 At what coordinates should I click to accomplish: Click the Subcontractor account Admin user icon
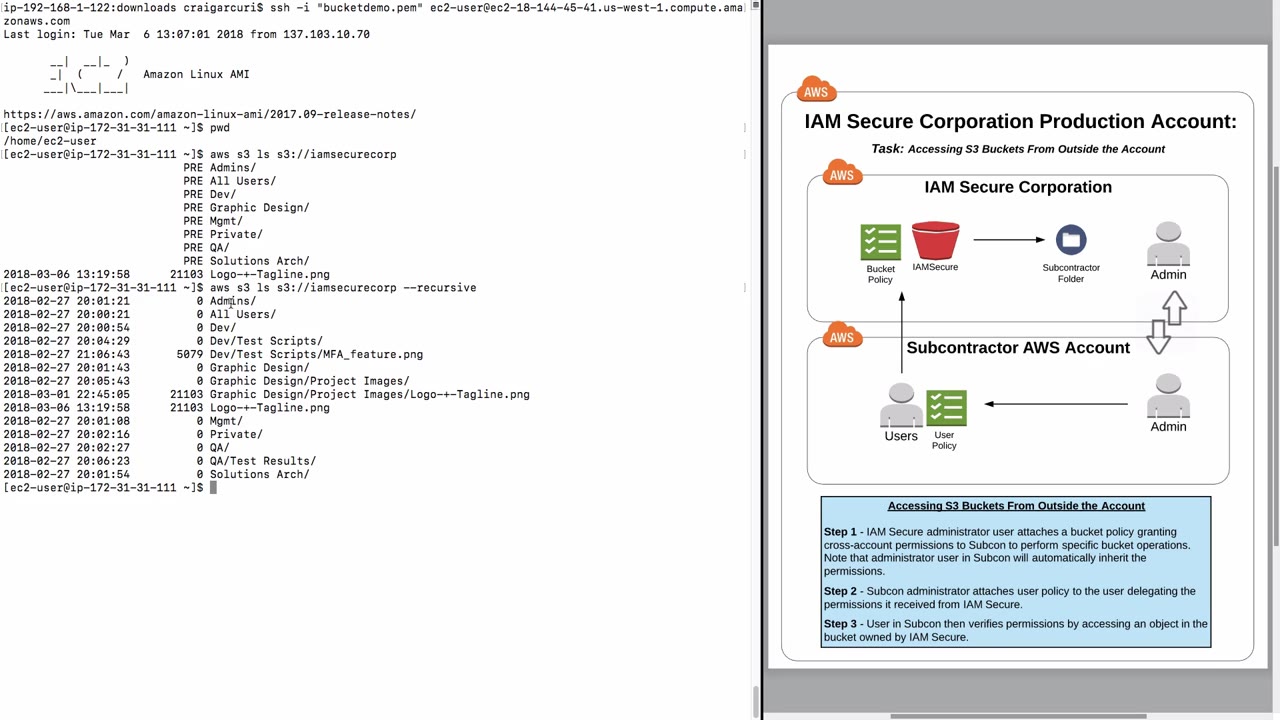pos(1168,396)
